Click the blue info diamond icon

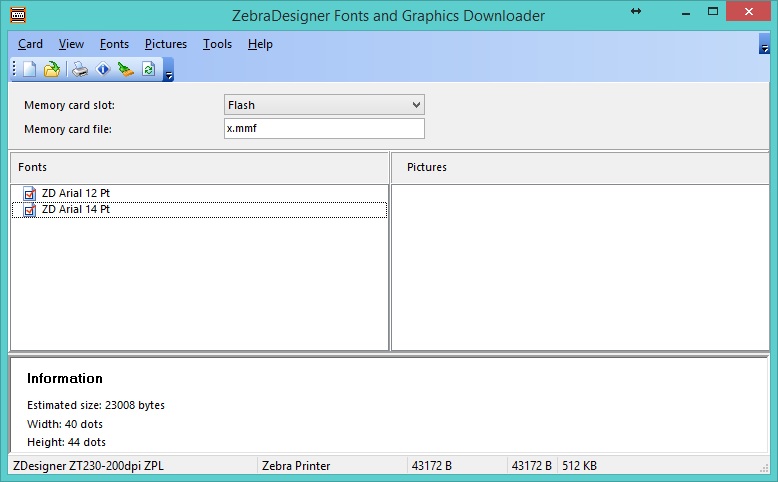click(103, 69)
